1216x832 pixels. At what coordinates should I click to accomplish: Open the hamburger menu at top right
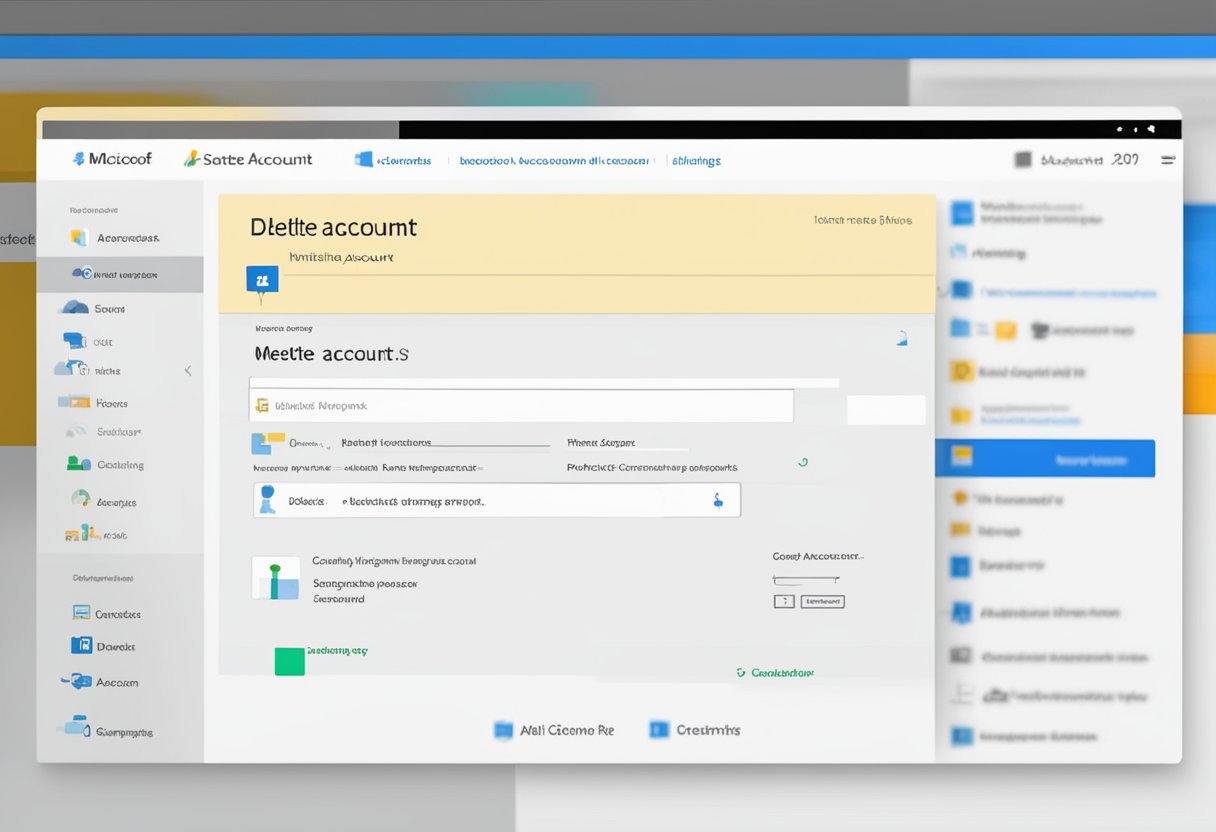coord(1167,159)
